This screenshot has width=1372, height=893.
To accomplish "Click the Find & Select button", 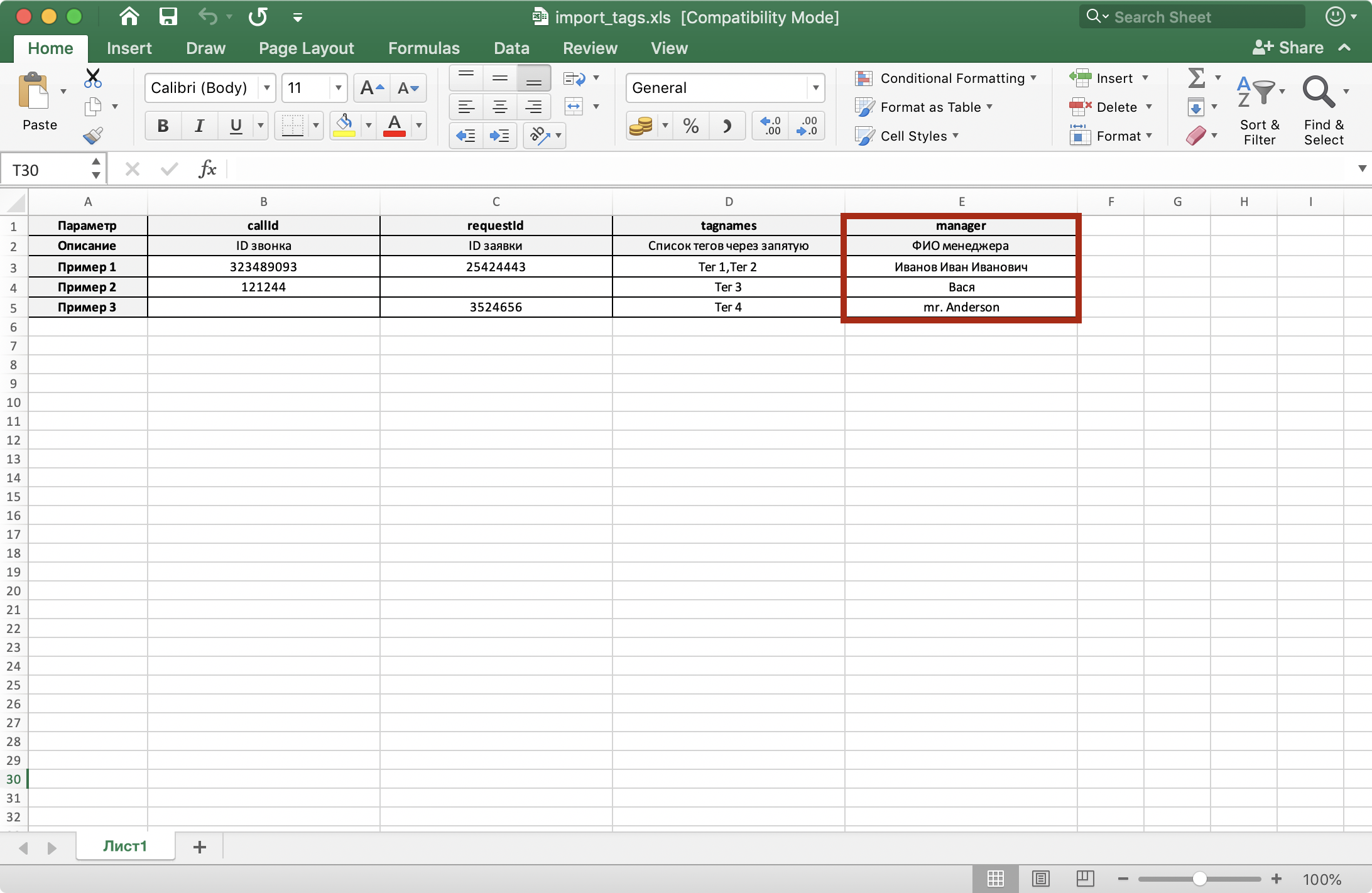I will click(x=1323, y=107).
